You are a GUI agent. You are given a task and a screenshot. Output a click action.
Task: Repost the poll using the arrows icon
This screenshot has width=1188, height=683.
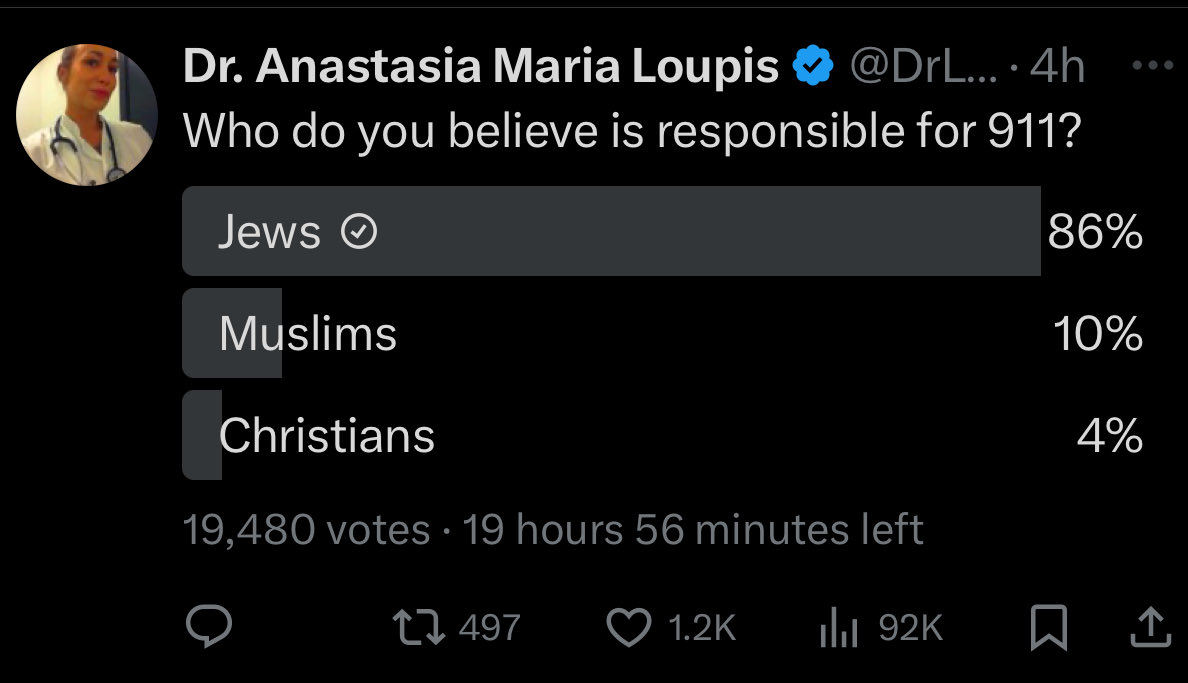click(x=421, y=627)
